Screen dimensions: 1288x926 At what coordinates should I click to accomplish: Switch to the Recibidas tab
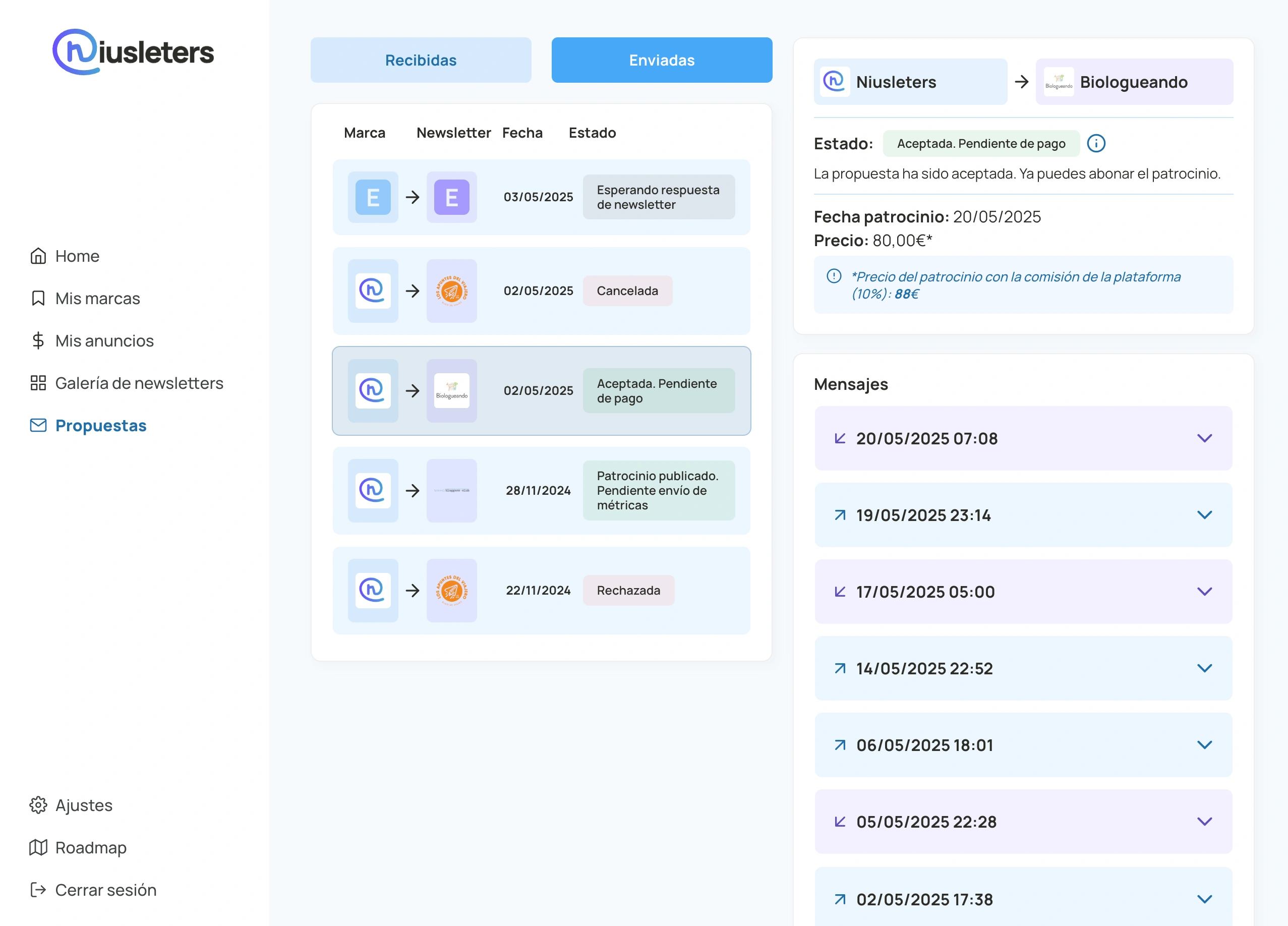421,60
